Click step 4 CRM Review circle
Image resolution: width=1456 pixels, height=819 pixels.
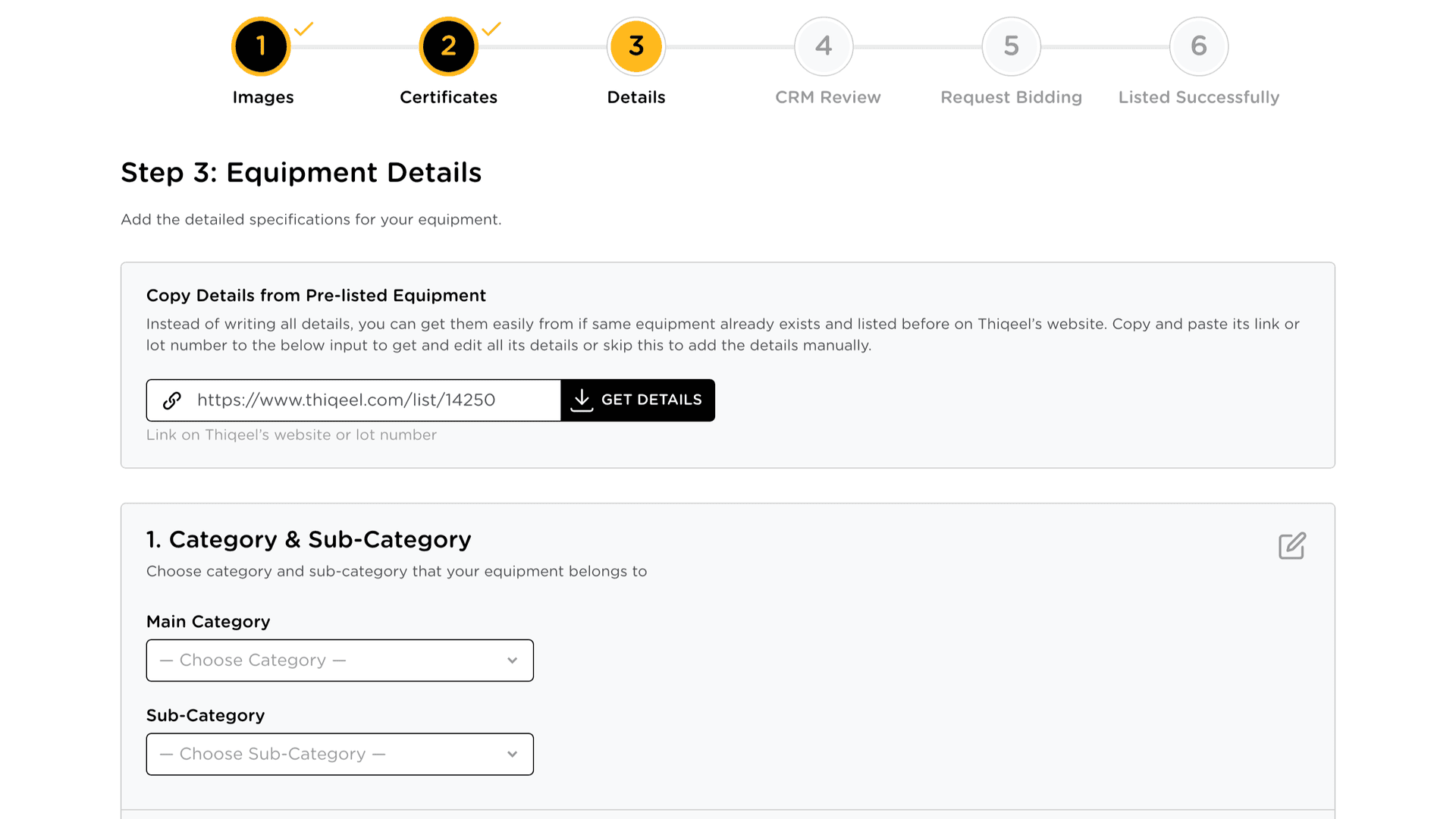(824, 46)
